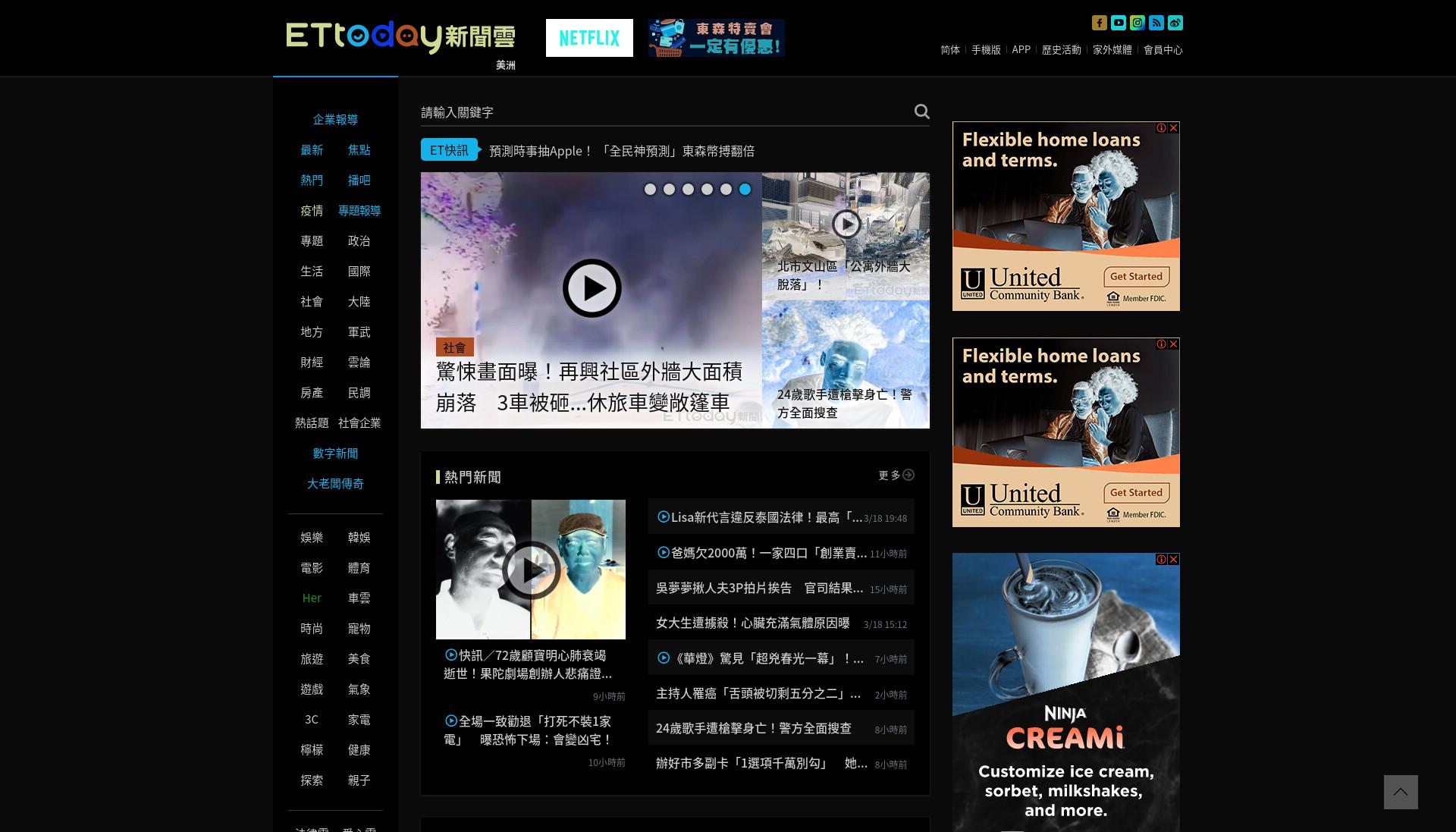Viewport: 1456px width, 832px height.
Task: Open headline Lisa新代言違反泰國法律
Action: click(767, 517)
